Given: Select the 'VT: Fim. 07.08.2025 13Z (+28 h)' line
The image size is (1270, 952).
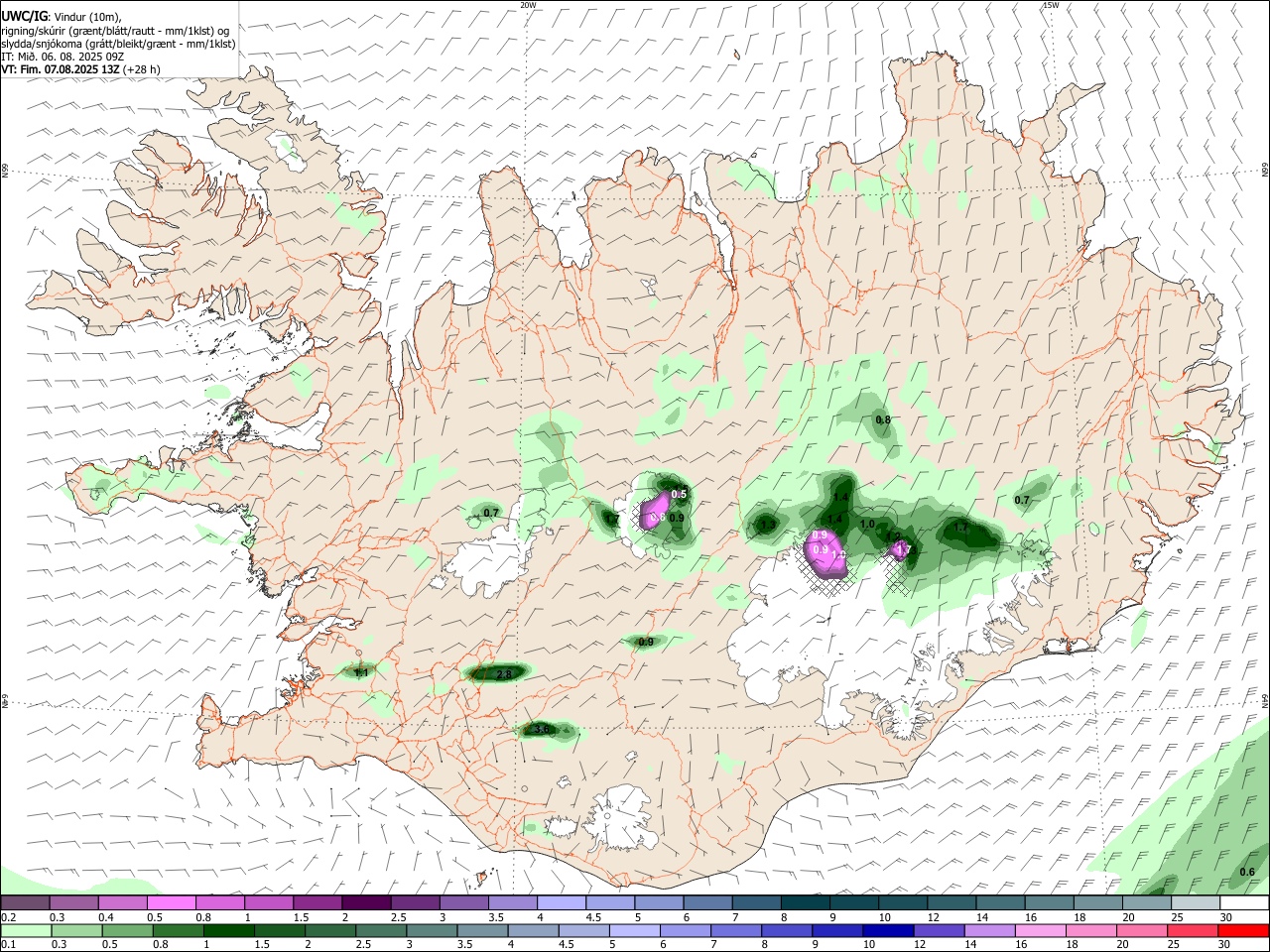Looking at the screenshot, I should [81, 69].
